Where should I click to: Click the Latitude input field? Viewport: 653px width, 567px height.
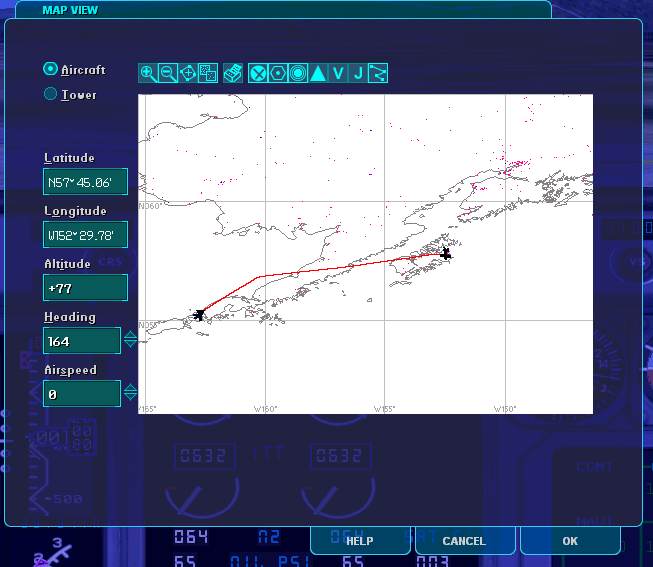[x=85, y=182]
